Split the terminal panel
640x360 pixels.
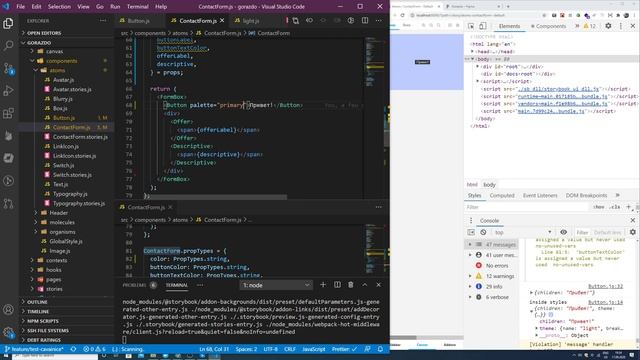tap(337, 285)
